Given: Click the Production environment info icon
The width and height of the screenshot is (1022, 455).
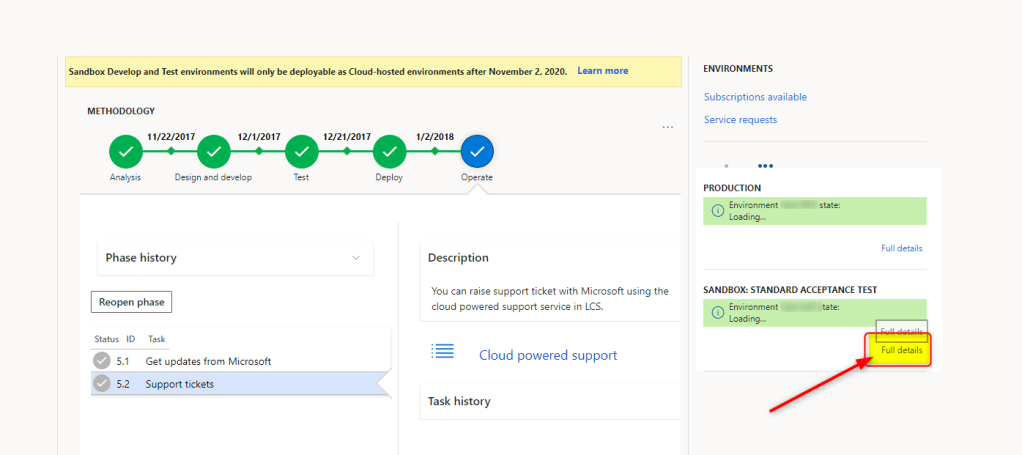Looking at the screenshot, I should [716, 210].
